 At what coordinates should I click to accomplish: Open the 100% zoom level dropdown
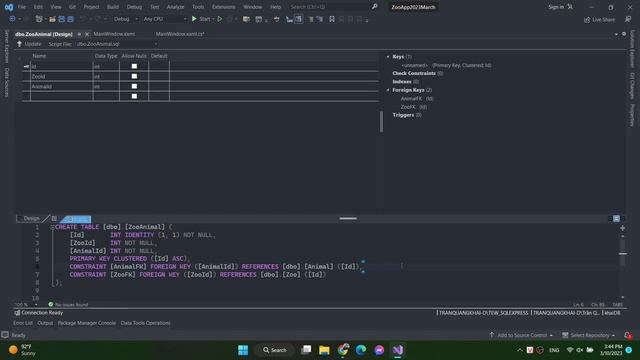(26, 304)
